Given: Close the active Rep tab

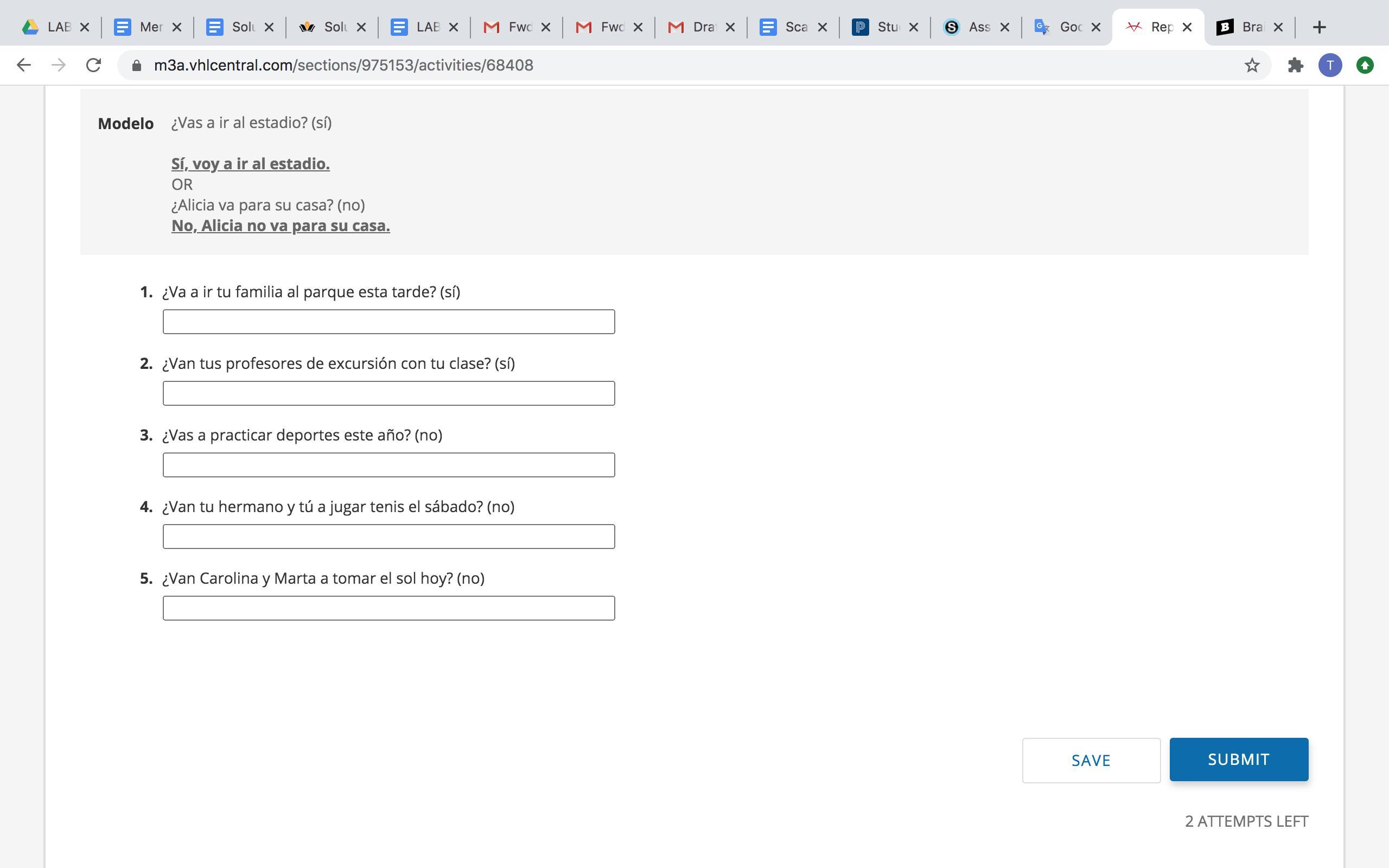Looking at the screenshot, I should tap(1188, 27).
